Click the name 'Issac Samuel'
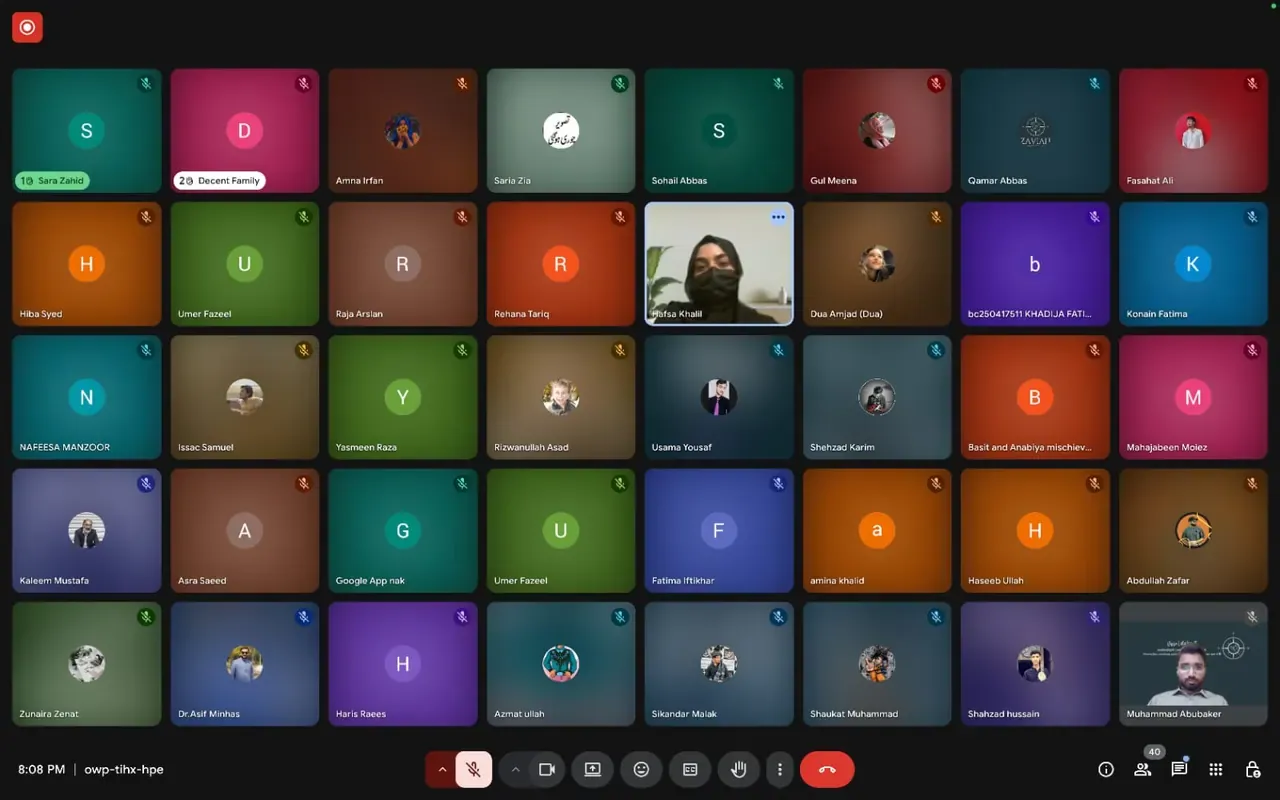The image size is (1280, 800). click(x=206, y=447)
